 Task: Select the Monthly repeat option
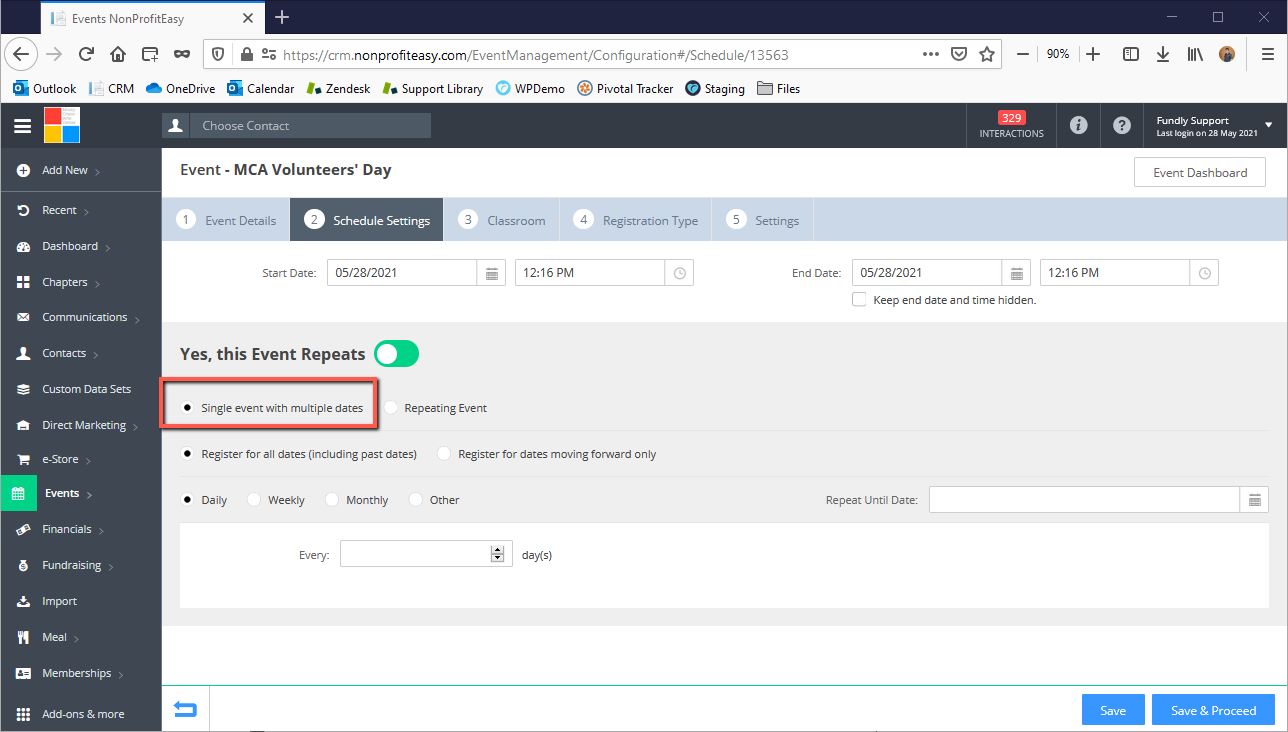[x=332, y=500]
